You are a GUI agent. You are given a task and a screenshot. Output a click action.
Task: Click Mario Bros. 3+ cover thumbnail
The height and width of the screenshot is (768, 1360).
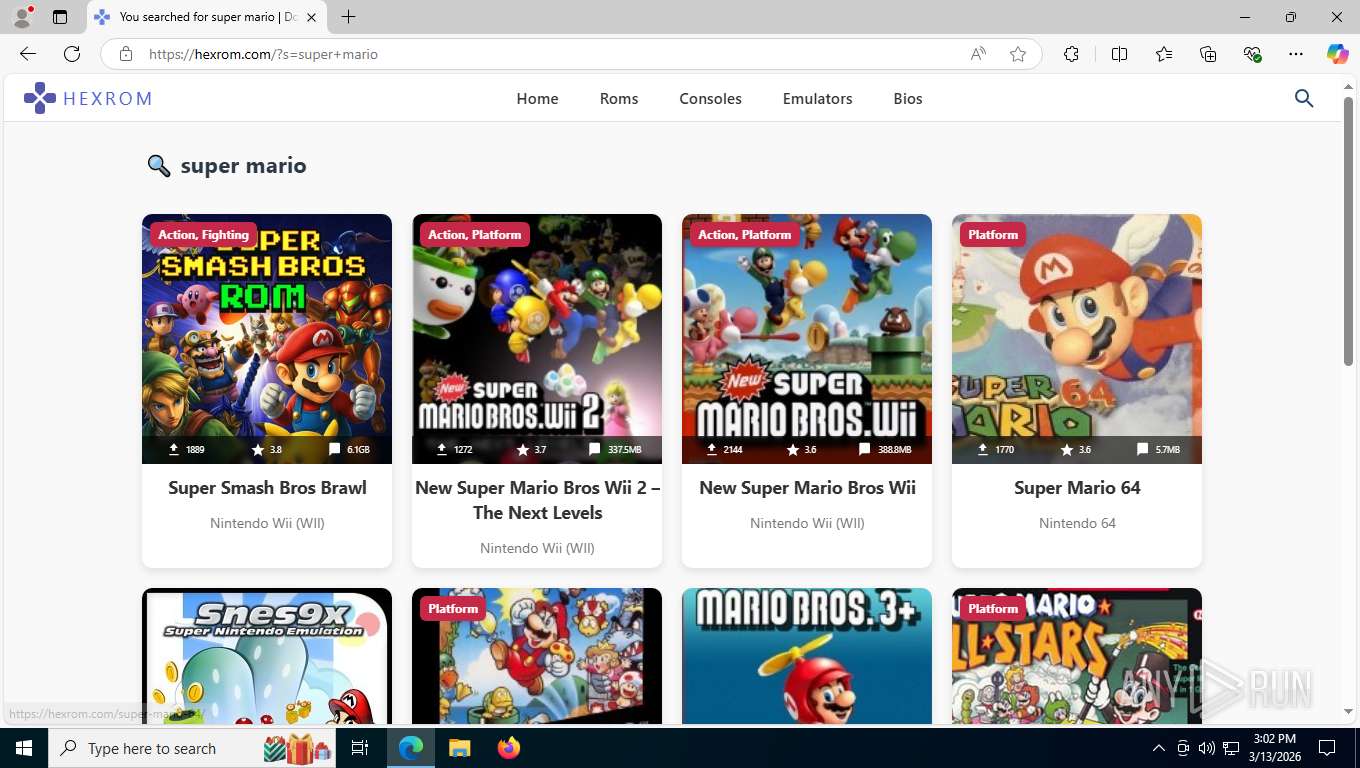coord(807,656)
